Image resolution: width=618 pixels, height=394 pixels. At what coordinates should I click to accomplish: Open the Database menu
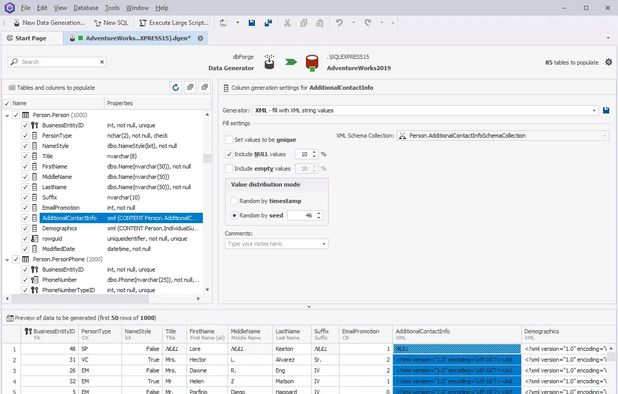[x=86, y=7]
